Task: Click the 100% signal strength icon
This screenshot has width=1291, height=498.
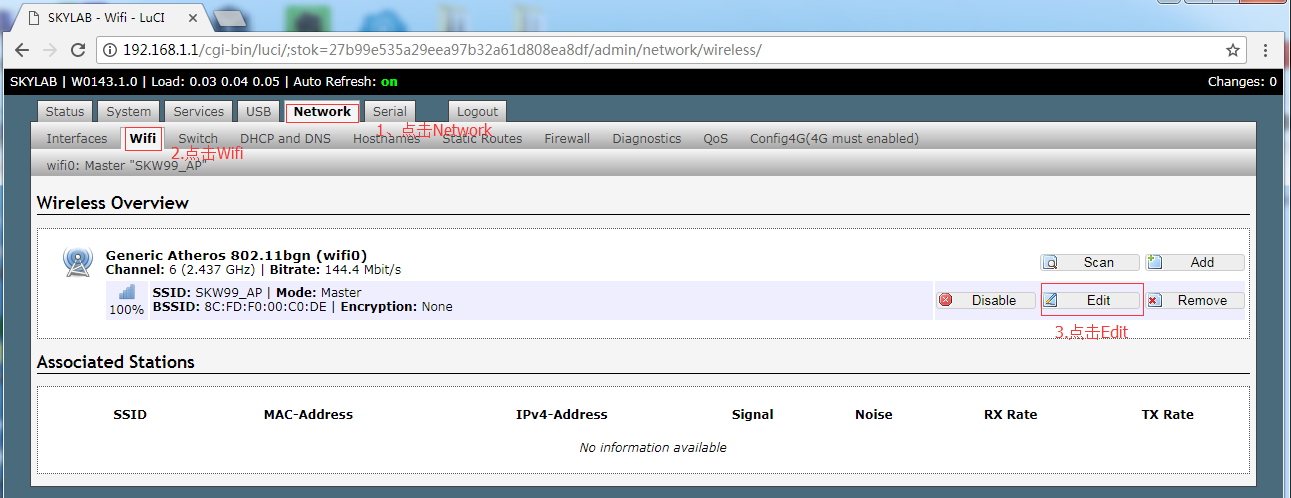Action: tap(127, 293)
